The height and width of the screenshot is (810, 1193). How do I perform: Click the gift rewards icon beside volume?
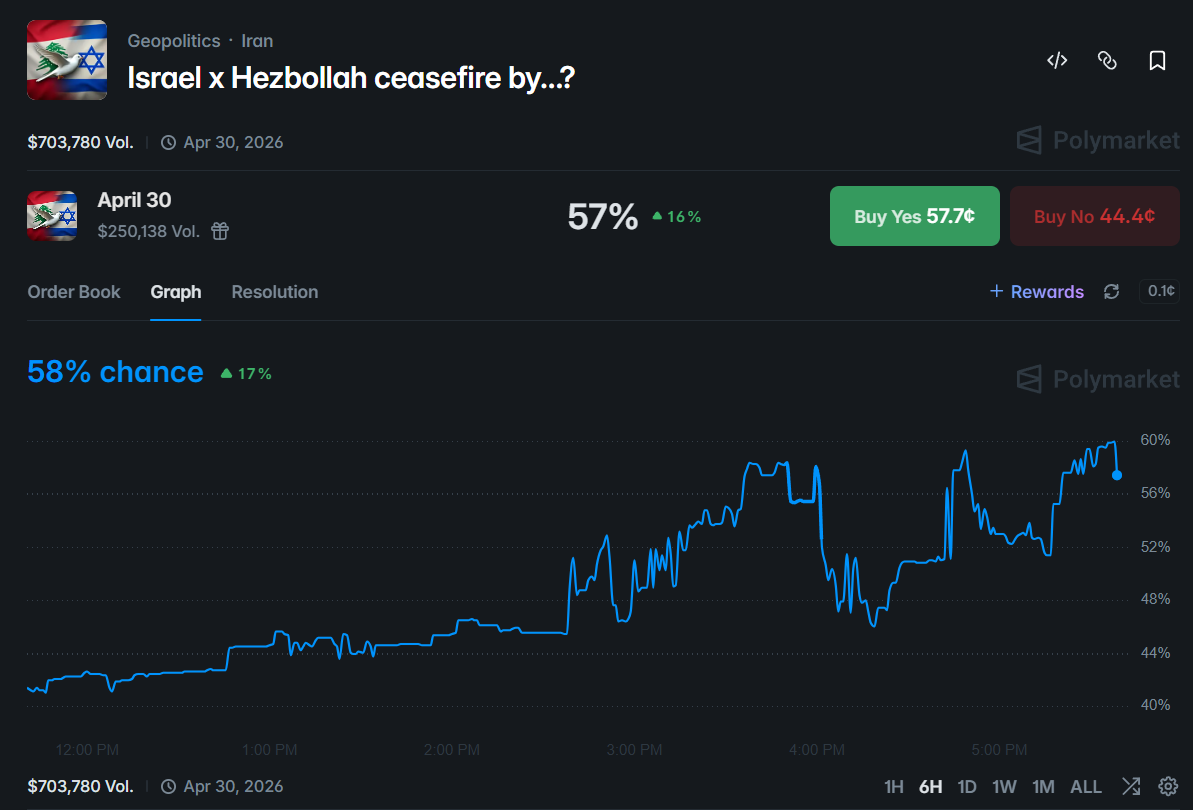pyautogui.click(x=220, y=232)
